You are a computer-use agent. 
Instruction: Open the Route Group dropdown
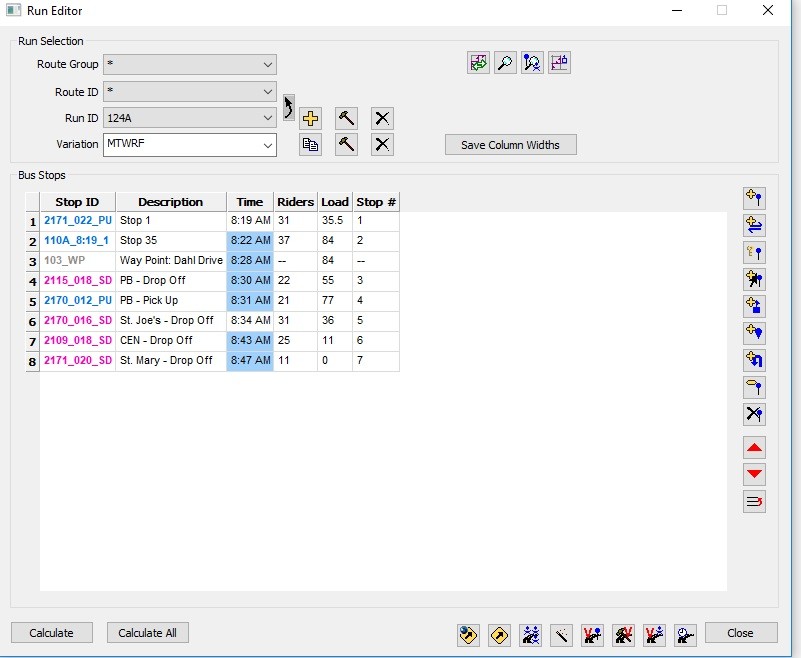point(190,64)
